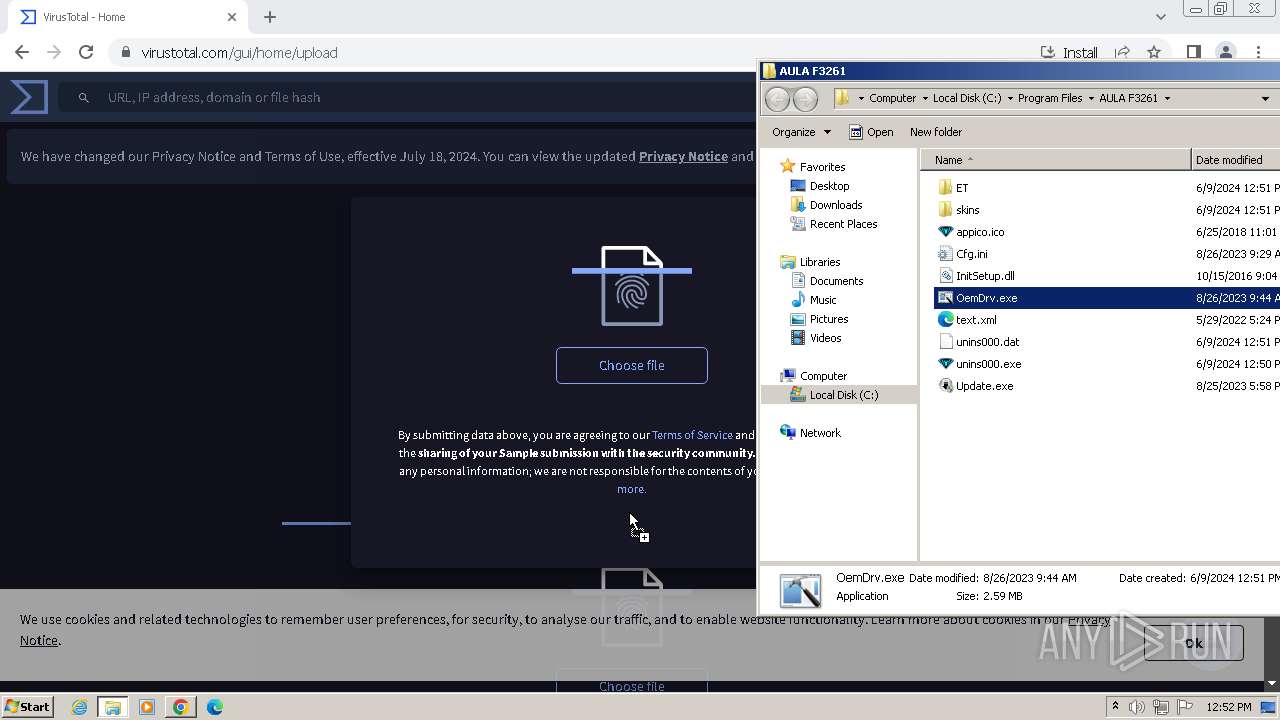
Task: Open Internet Explorer from the taskbar
Action: (x=79, y=707)
